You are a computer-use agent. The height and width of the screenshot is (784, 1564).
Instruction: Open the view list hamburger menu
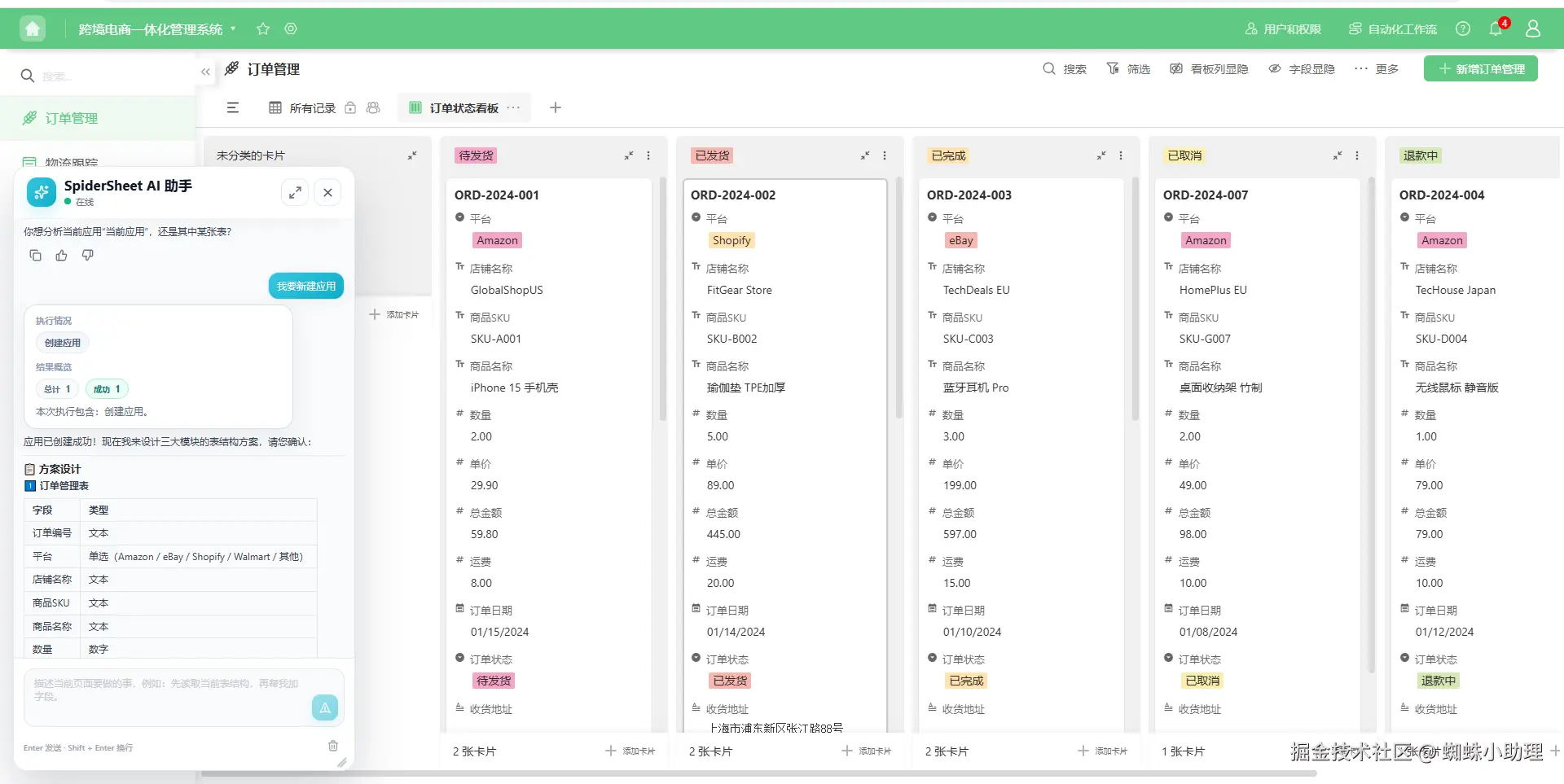(233, 108)
